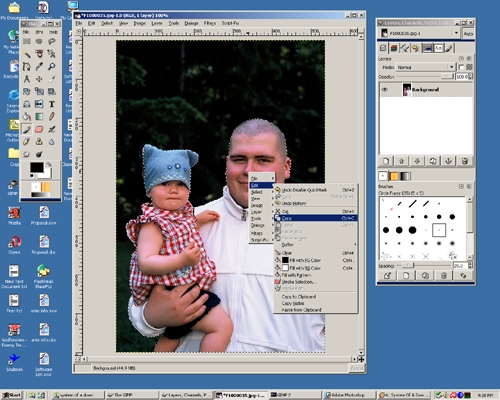This screenshot has height=400, width=500.
Task: Create a new layer in Layers panel
Action: tap(386, 161)
